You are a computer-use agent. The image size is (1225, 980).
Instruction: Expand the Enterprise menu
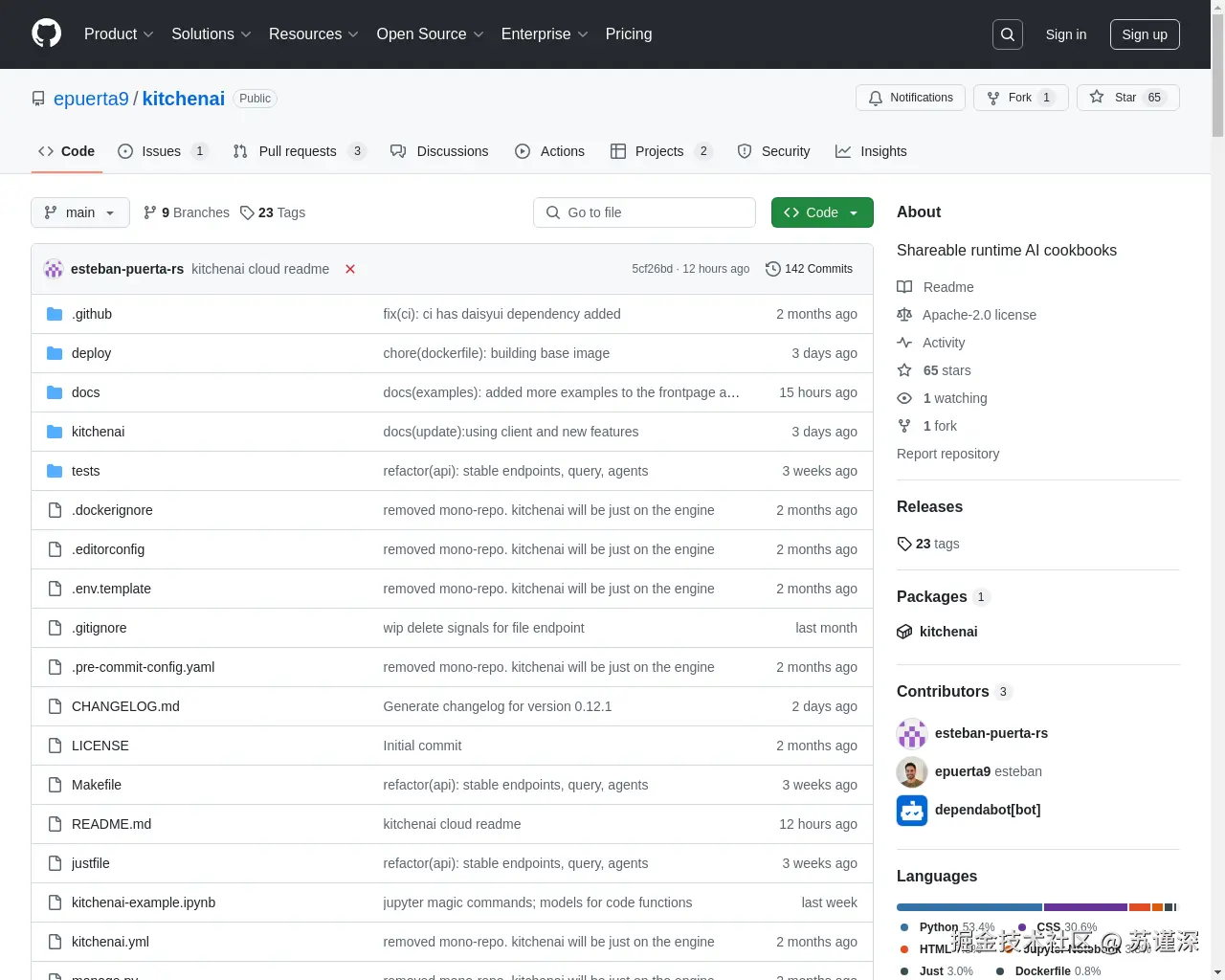click(x=545, y=33)
